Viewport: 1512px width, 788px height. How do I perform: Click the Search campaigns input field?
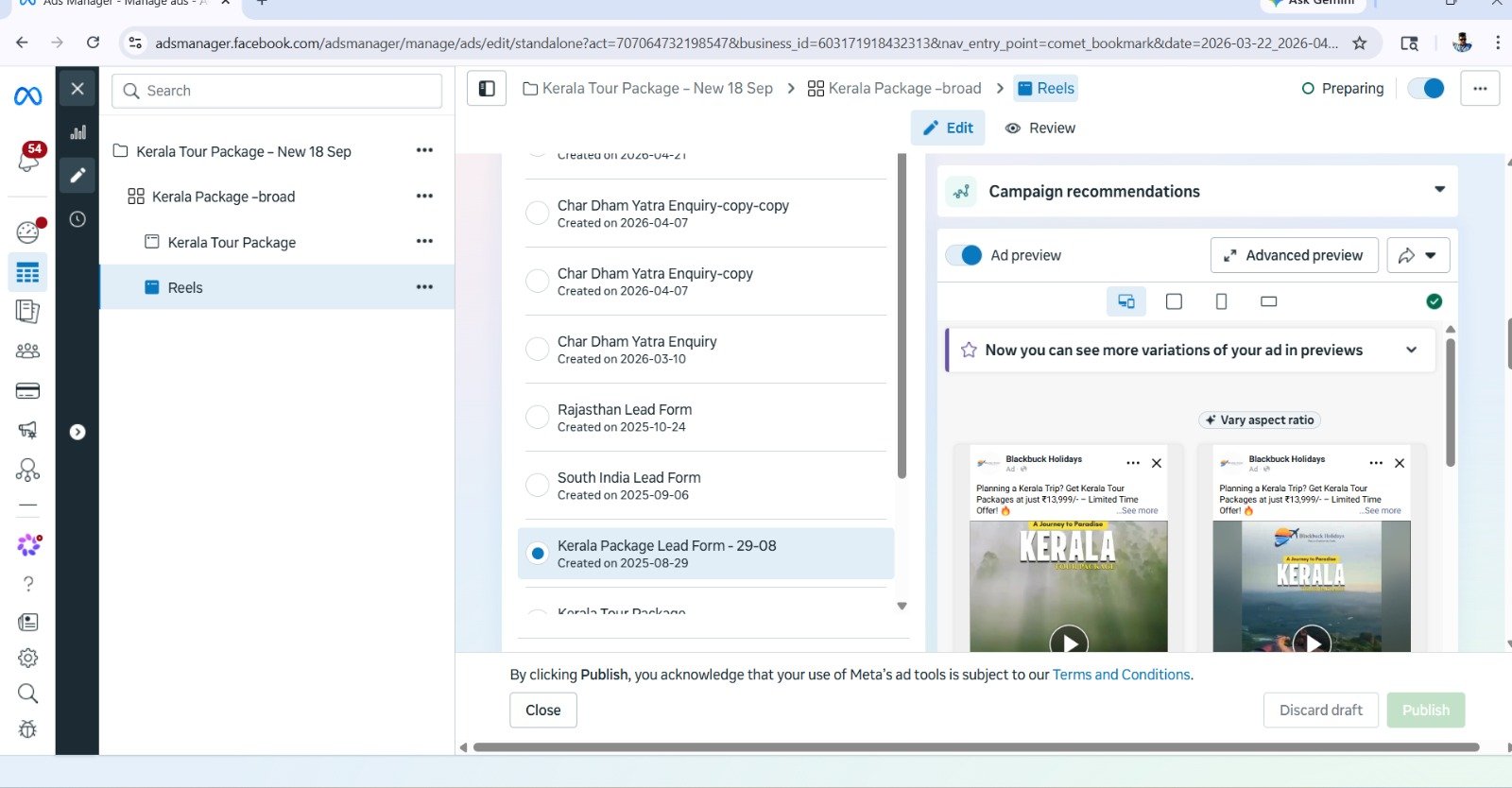pyautogui.click(x=277, y=91)
